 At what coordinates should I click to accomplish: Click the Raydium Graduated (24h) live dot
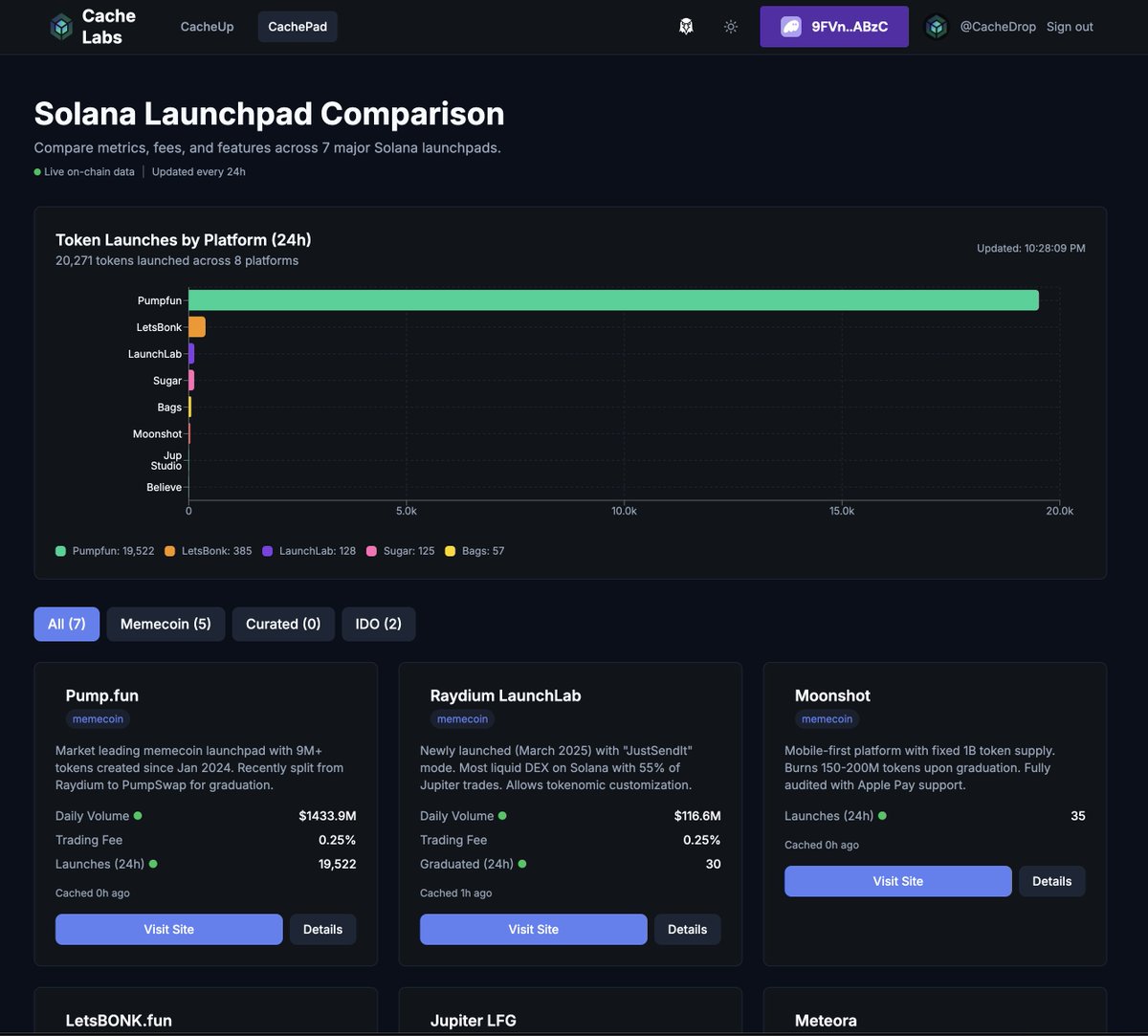coord(522,864)
